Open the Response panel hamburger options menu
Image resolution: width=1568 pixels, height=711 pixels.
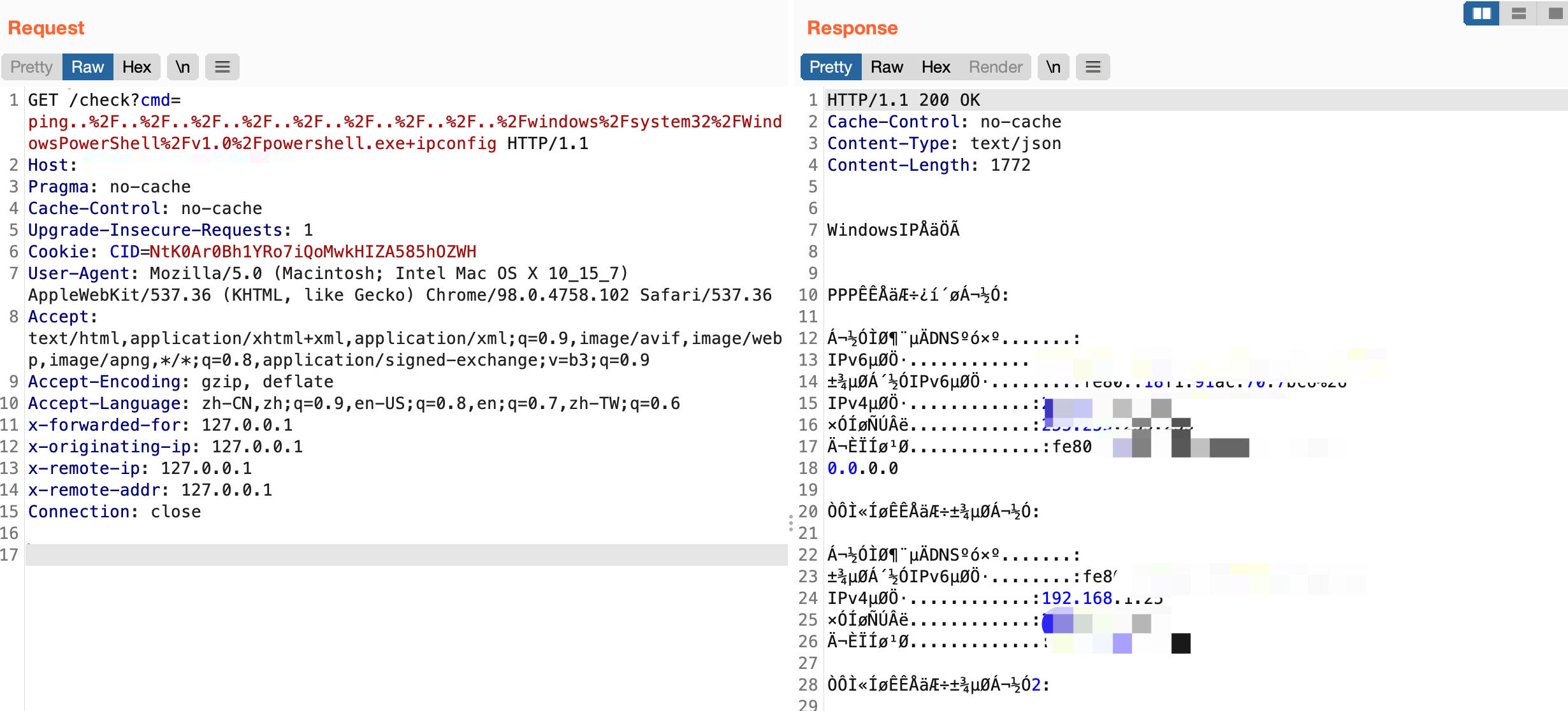(x=1093, y=67)
